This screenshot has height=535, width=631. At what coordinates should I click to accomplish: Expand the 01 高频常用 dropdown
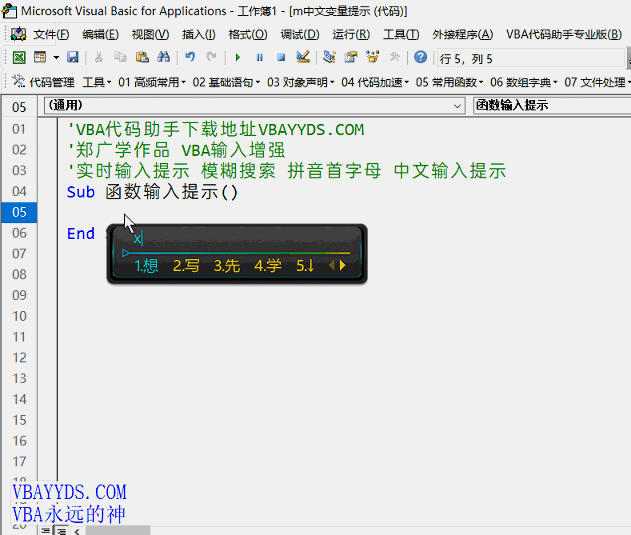152,82
